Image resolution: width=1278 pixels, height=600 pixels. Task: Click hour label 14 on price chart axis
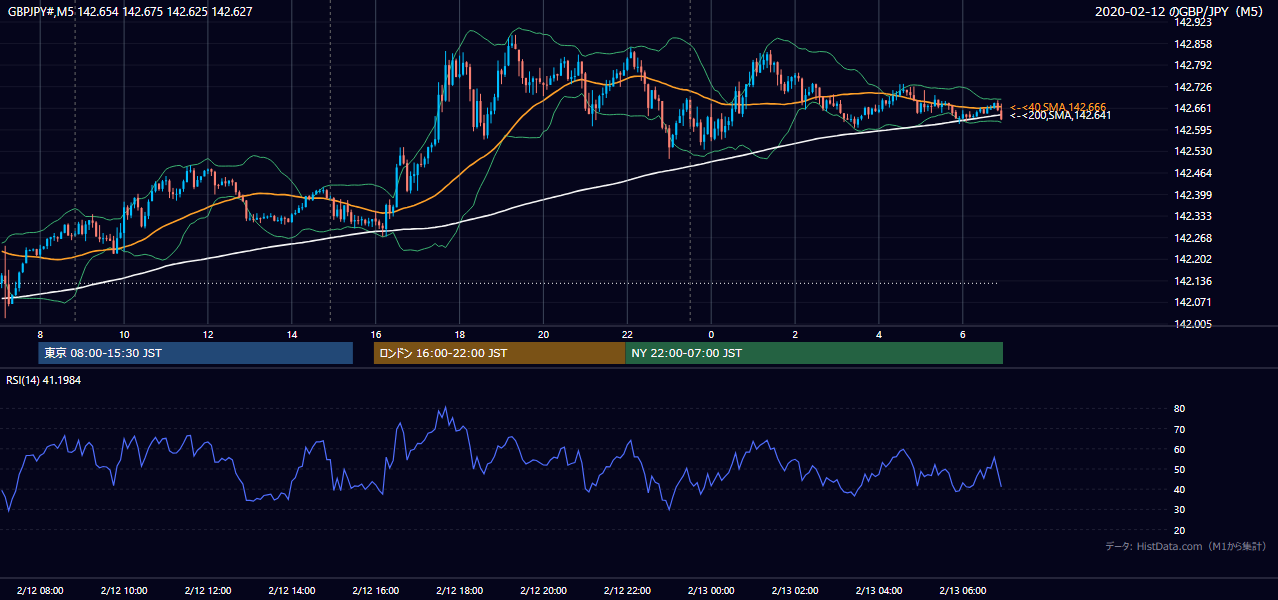pos(291,334)
